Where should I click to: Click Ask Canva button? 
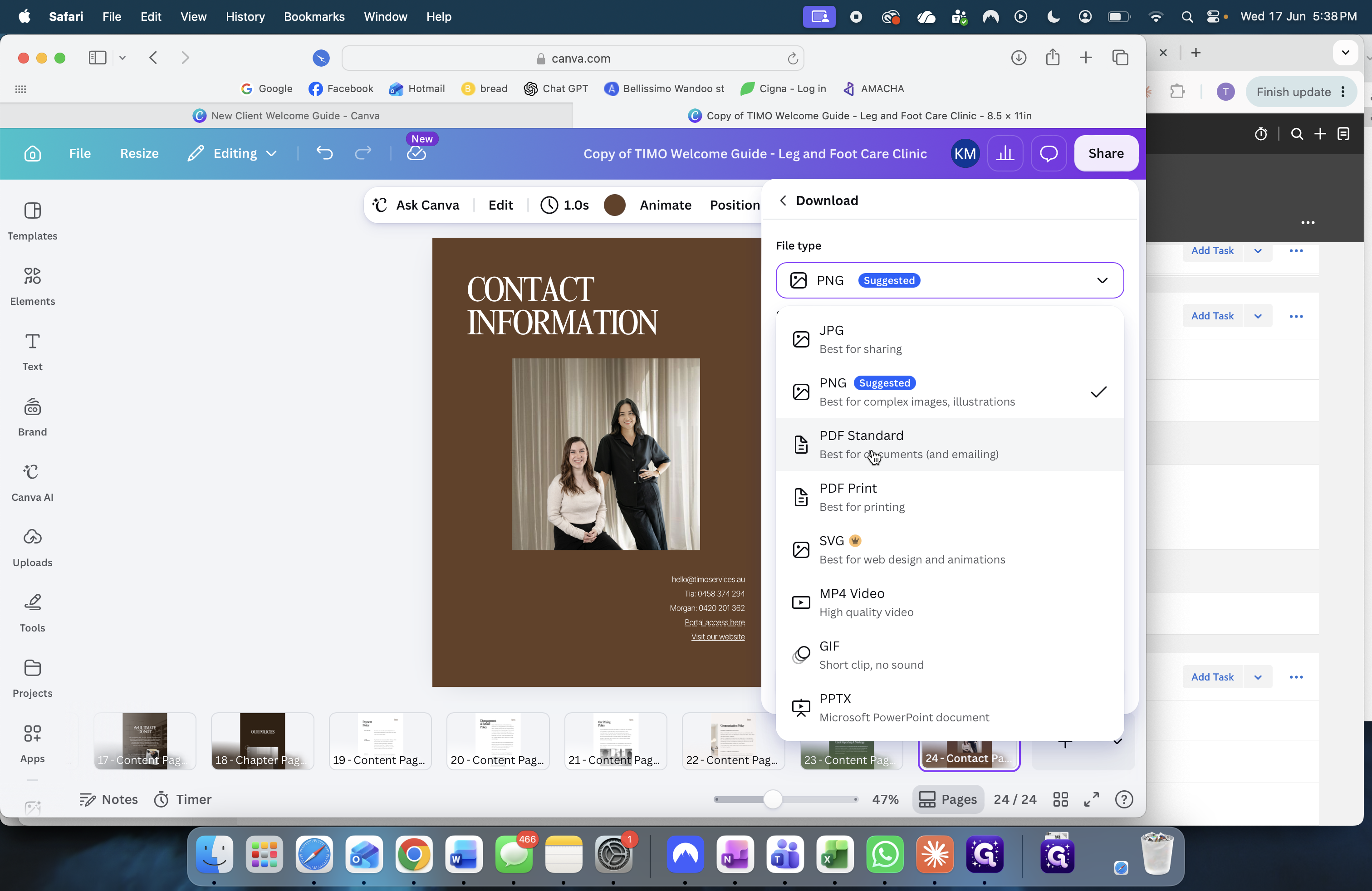click(x=416, y=205)
